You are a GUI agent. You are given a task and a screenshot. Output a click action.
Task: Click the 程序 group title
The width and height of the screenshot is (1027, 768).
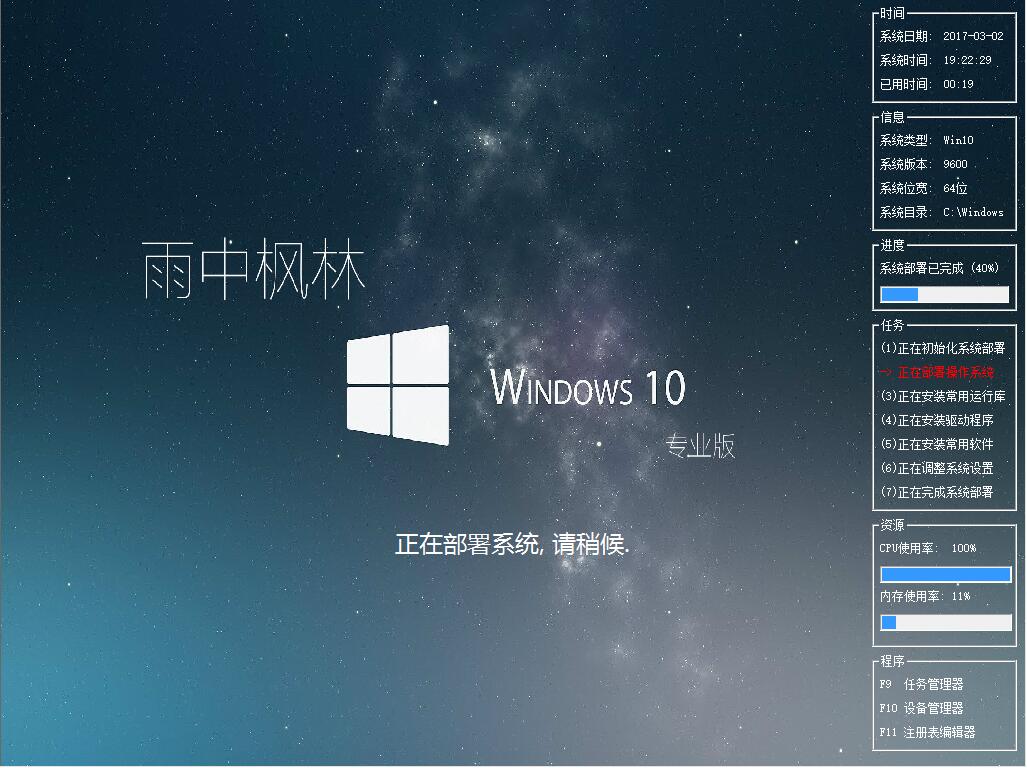[x=892, y=661]
